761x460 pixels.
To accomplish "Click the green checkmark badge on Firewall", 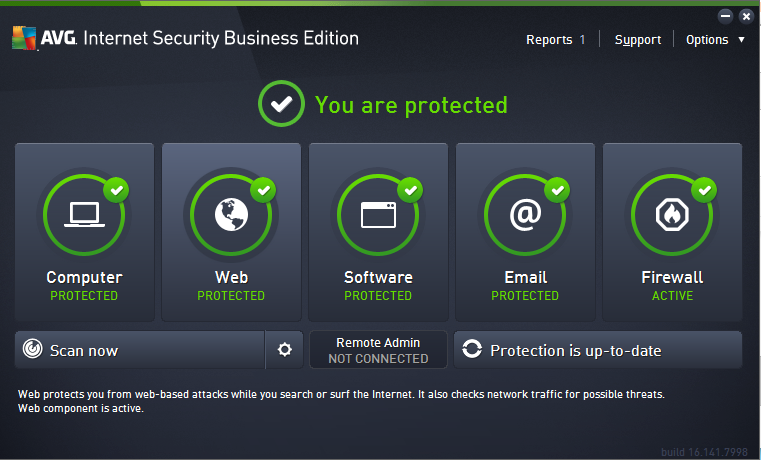I will 705,190.
